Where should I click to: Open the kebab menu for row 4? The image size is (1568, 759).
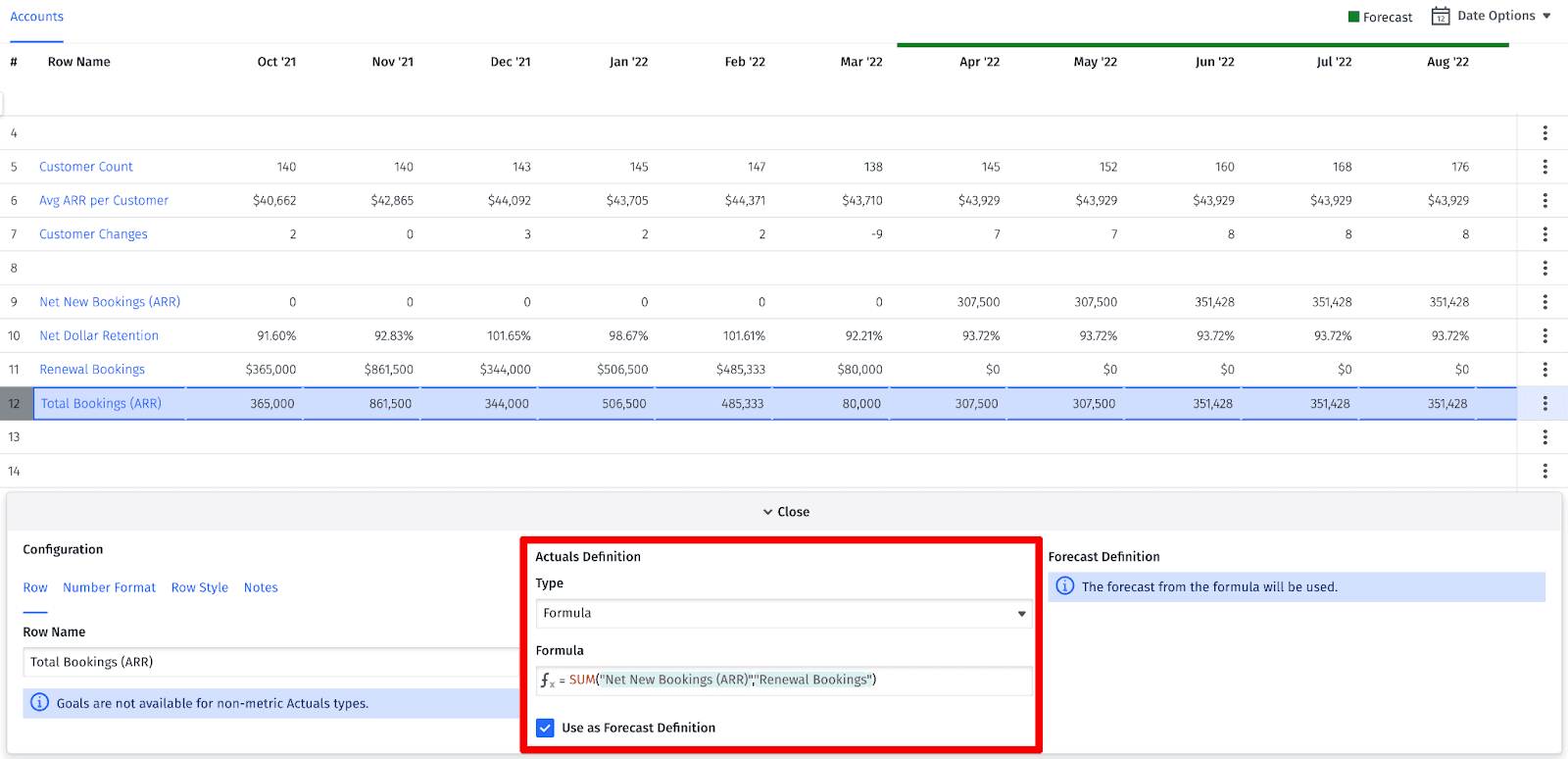[1544, 132]
